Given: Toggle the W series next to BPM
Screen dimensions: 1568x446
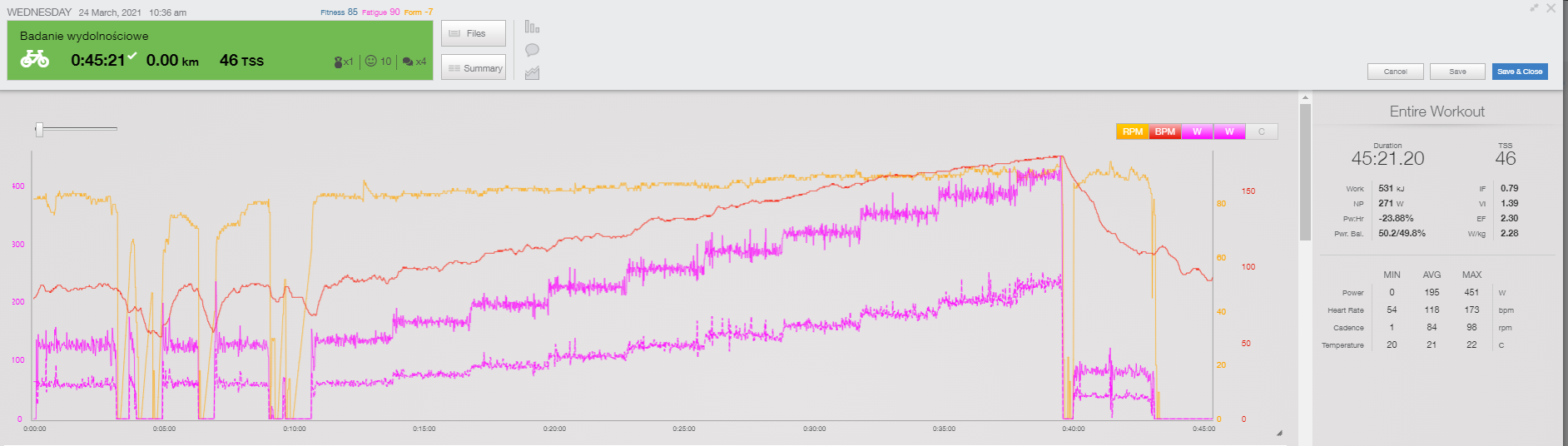Looking at the screenshot, I should click(x=1197, y=131).
